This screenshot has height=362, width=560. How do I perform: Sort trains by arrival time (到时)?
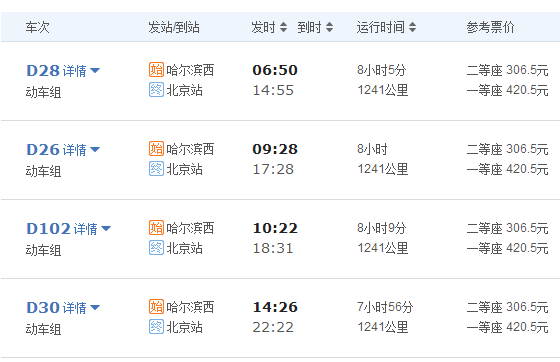315,27
